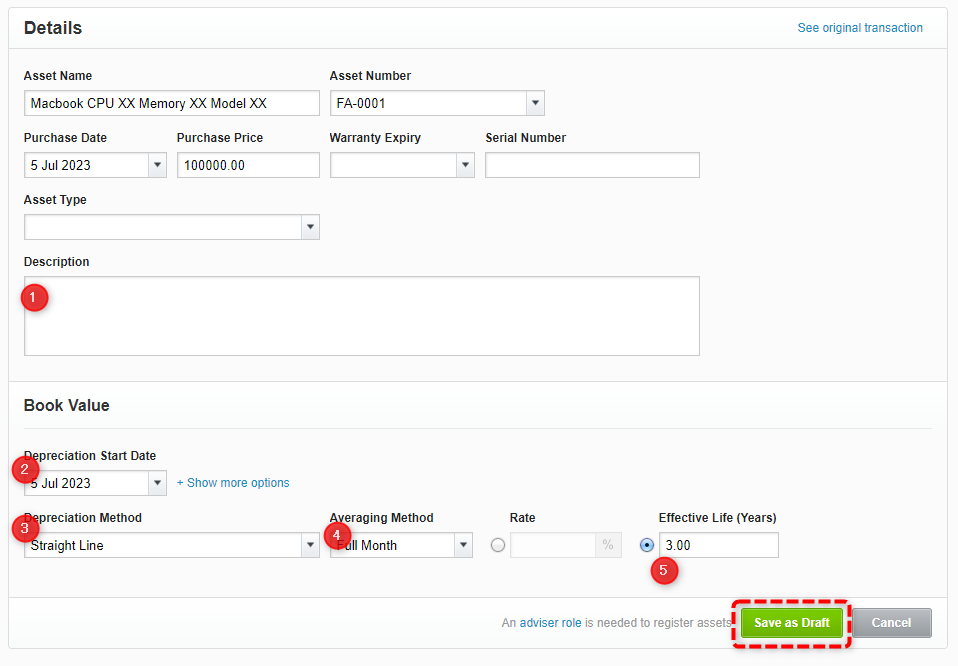
Task: Select the Rate radio button
Action: click(498, 545)
